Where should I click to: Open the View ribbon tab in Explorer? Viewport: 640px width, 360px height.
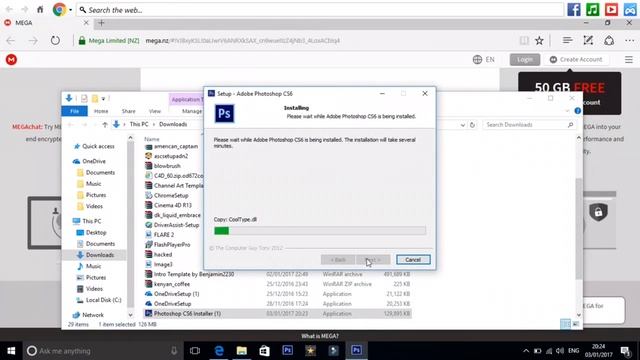155,111
